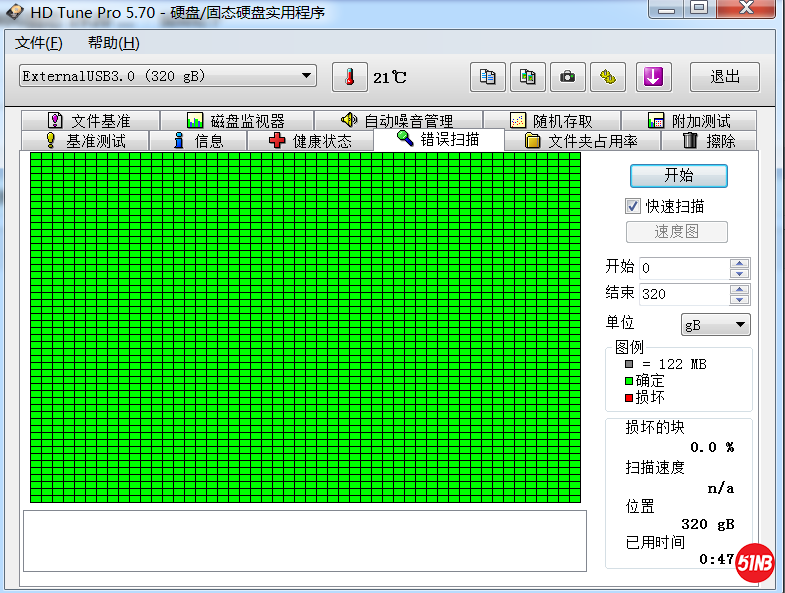The image size is (785, 593).
Task: Click the yellow options tool icon
Action: pyautogui.click(x=607, y=77)
